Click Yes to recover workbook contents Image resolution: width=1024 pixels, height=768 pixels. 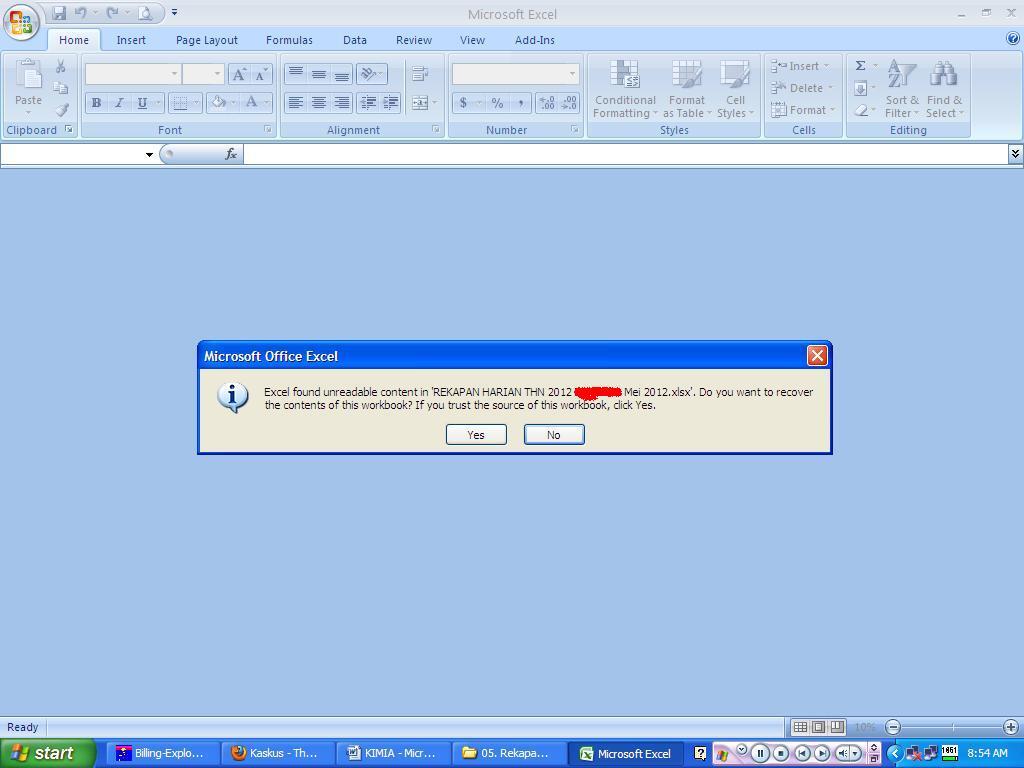coord(476,434)
